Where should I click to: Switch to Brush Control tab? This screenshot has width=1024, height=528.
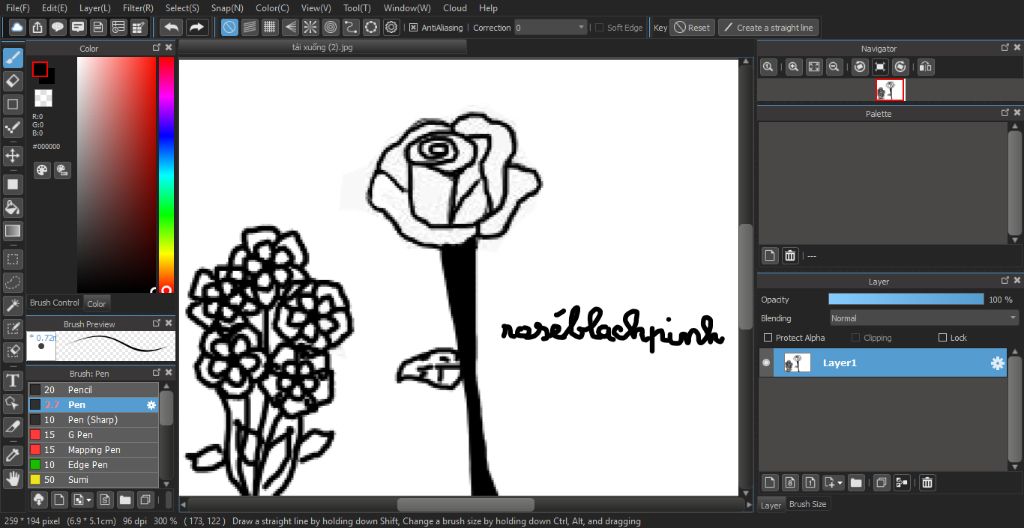pyautogui.click(x=54, y=303)
